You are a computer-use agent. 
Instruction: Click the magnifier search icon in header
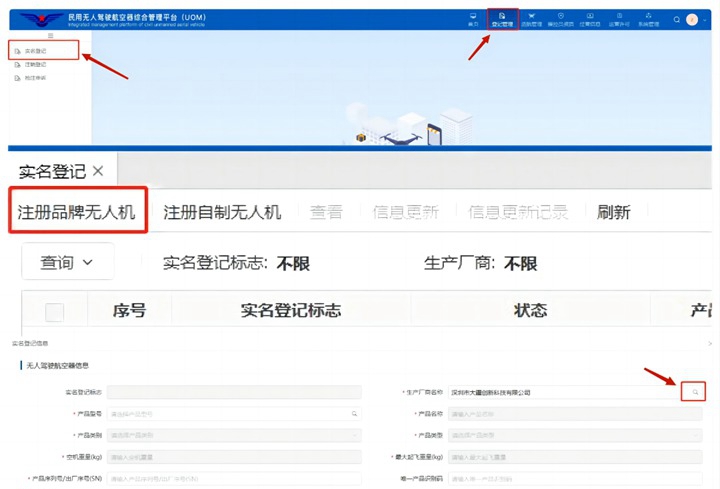677,19
